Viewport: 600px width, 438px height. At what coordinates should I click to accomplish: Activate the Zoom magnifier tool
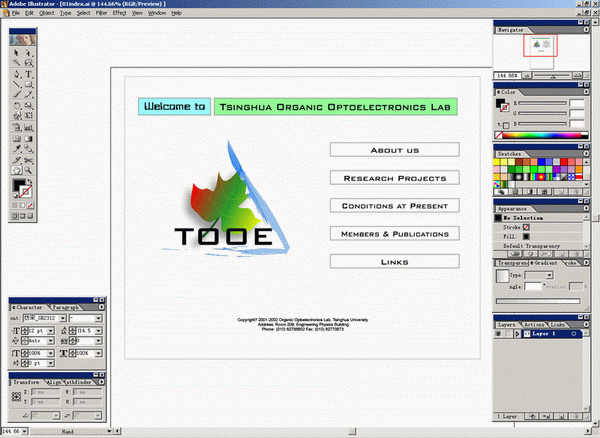click(x=29, y=171)
